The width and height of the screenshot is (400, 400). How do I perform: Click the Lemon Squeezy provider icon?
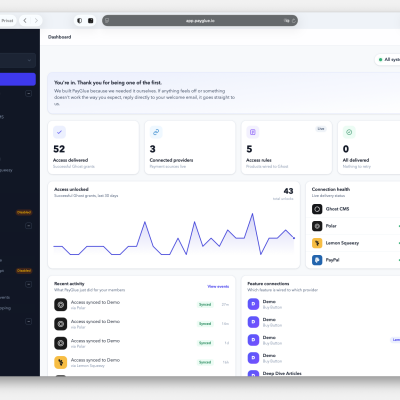click(x=317, y=243)
